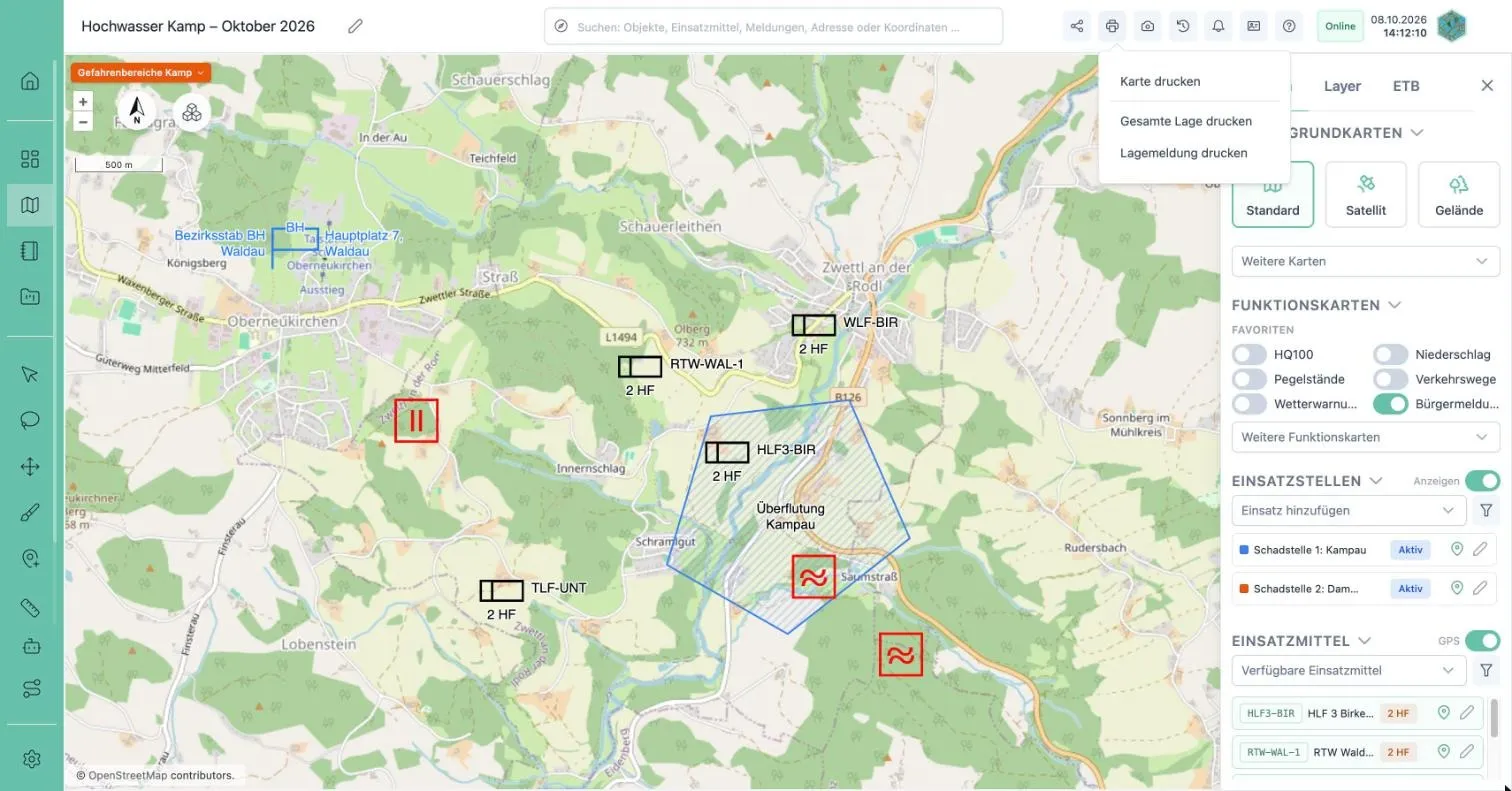1512x791 pixels.
Task: Click the share icon in top bar
Action: point(1077,26)
